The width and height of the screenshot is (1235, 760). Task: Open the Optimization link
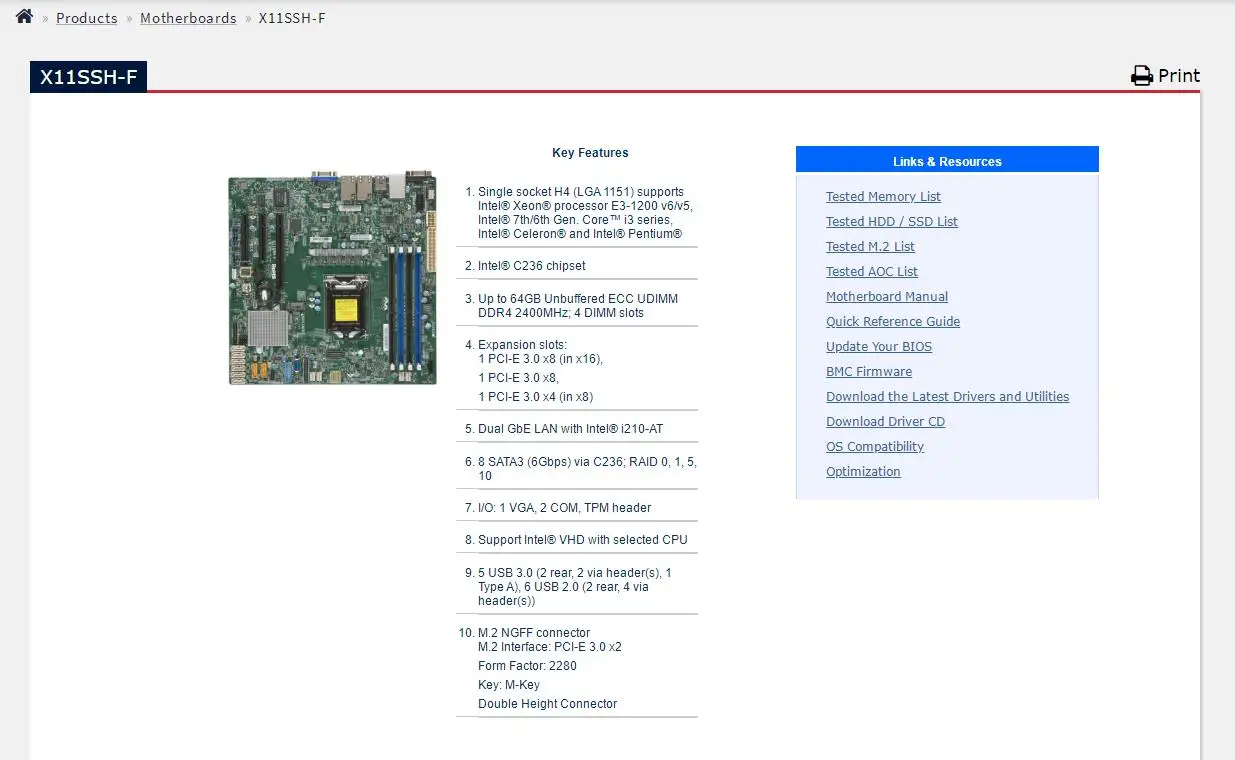pos(863,472)
